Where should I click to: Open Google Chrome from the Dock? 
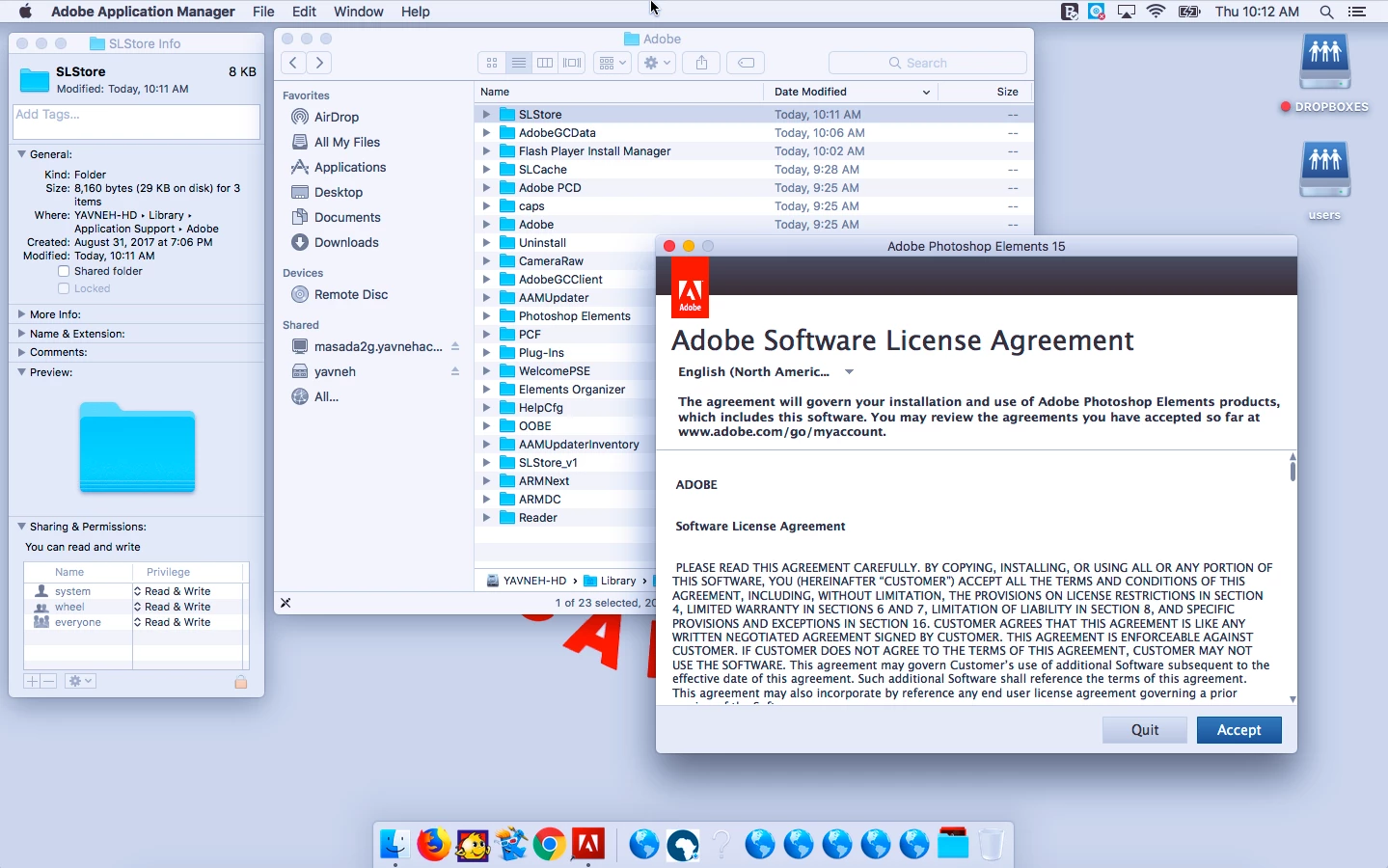pyautogui.click(x=550, y=845)
